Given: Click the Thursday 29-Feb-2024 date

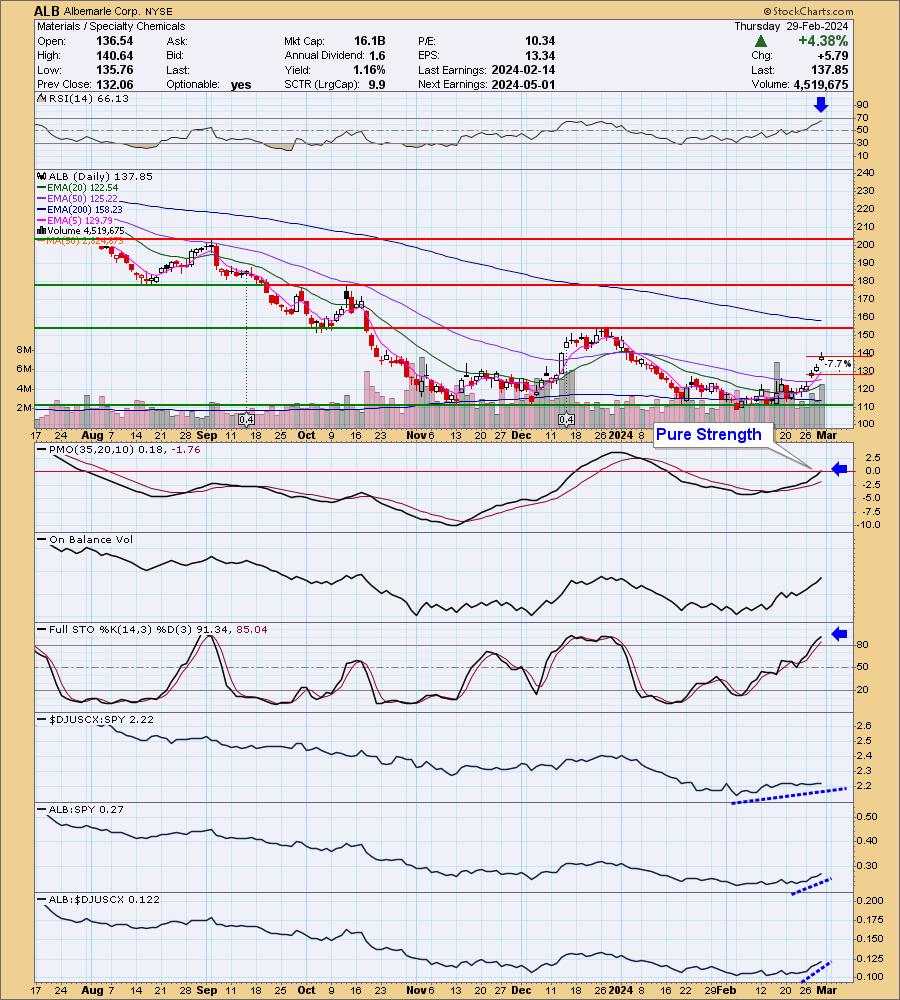Looking at the screenshot, I should pos(791,26).
